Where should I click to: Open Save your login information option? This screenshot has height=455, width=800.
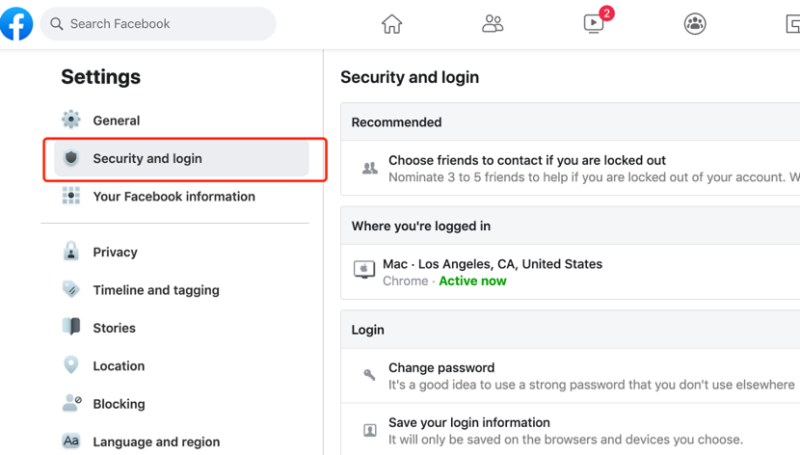click(x=469, y=422)
